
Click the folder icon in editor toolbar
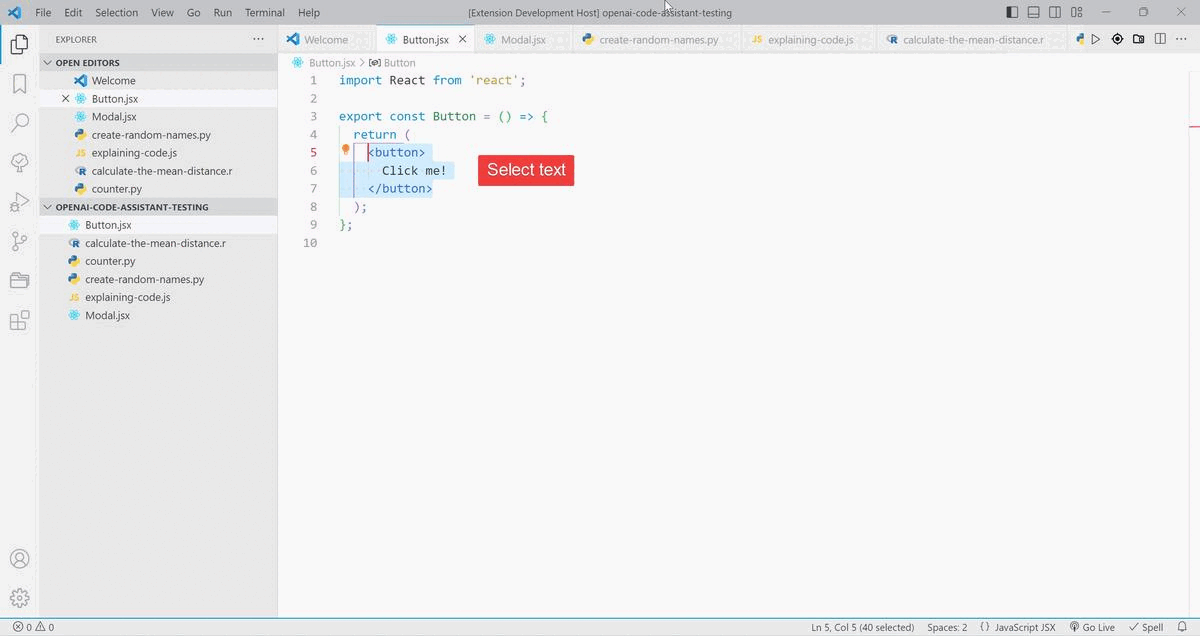[1139, 39]
